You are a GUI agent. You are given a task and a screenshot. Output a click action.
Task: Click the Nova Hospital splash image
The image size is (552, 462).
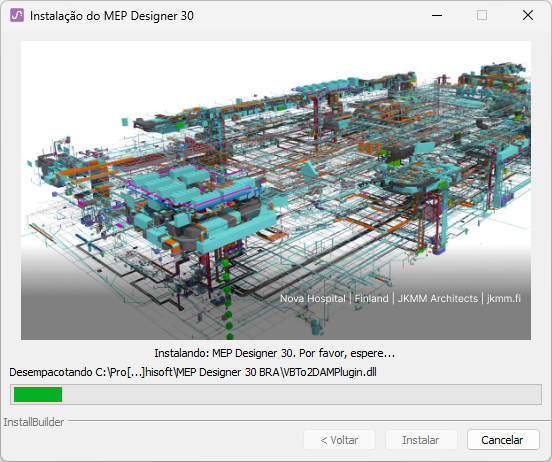click(x=276, y=190)
